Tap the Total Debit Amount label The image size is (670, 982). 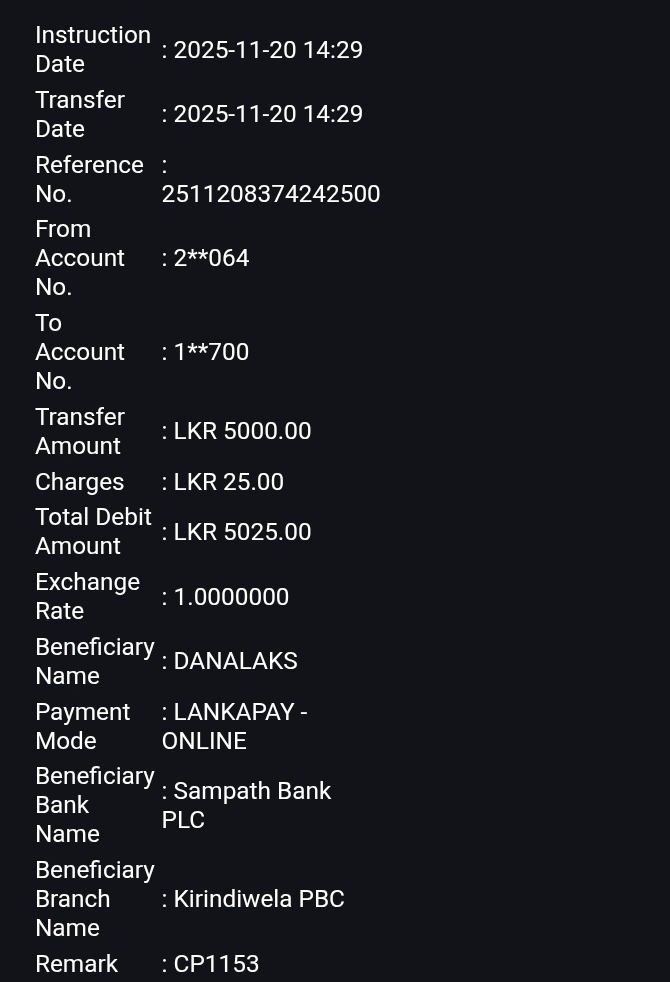(x=93, y=531)
